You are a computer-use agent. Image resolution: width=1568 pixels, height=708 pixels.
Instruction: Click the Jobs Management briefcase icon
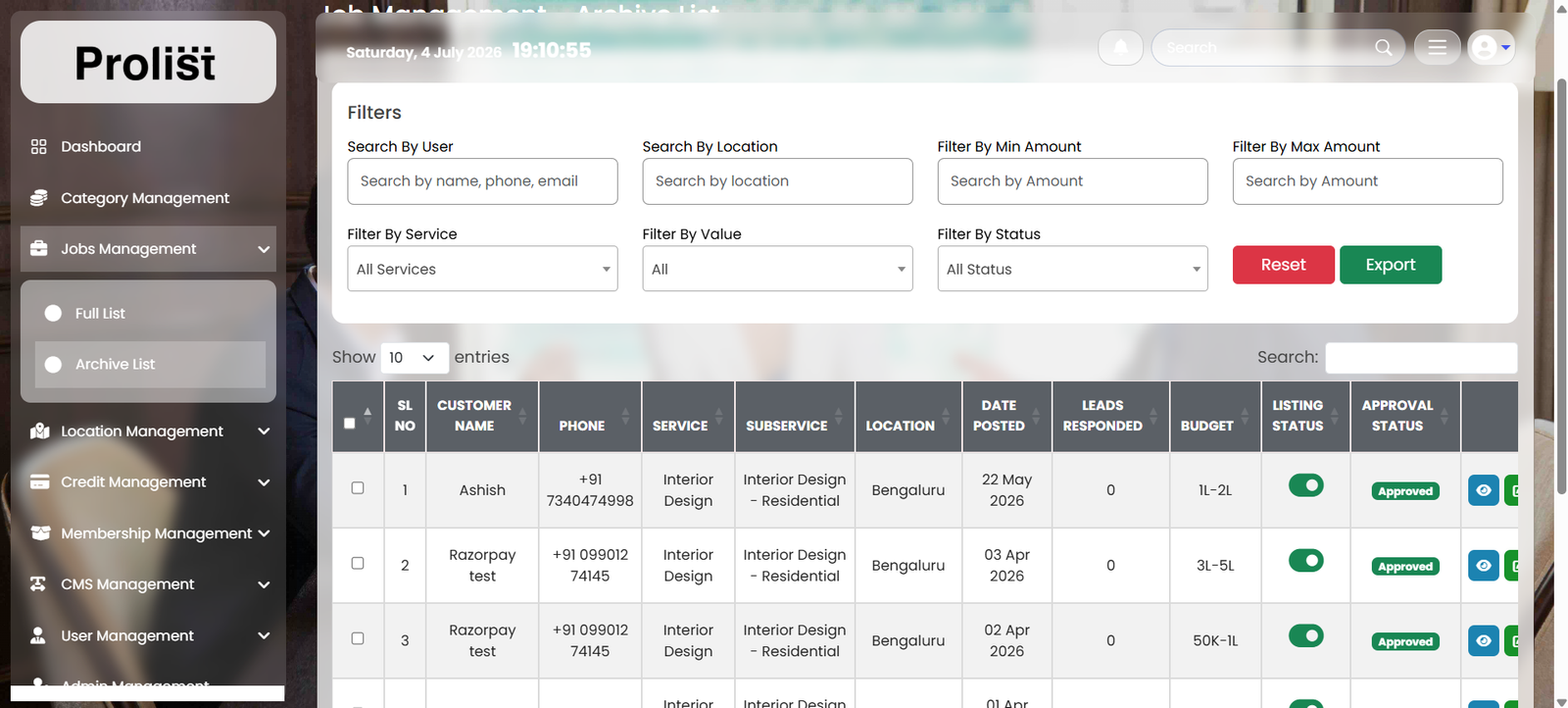pyautogui.click(x=39, y=248)
